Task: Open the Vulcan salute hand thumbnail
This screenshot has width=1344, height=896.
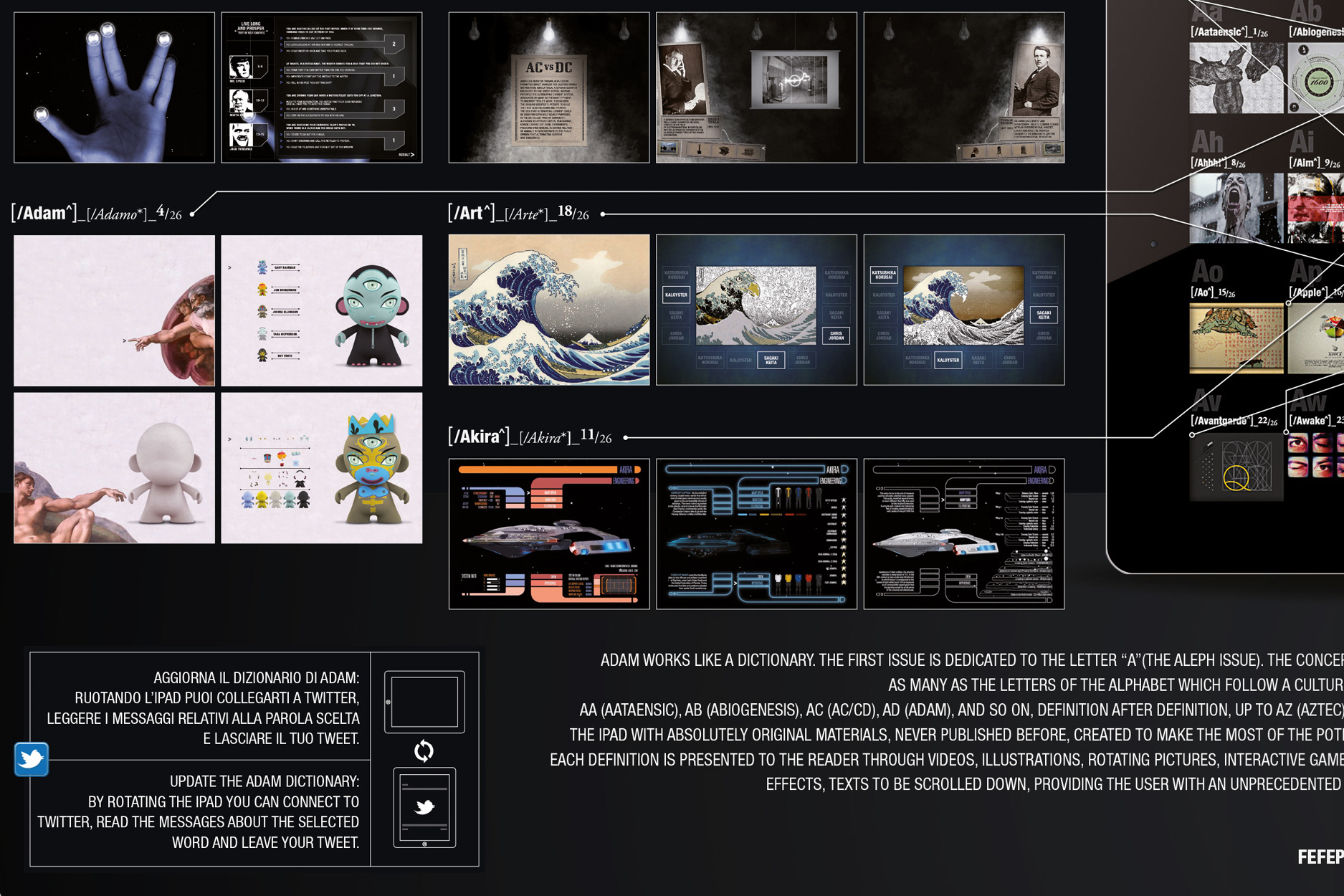Action: (114, 87)
